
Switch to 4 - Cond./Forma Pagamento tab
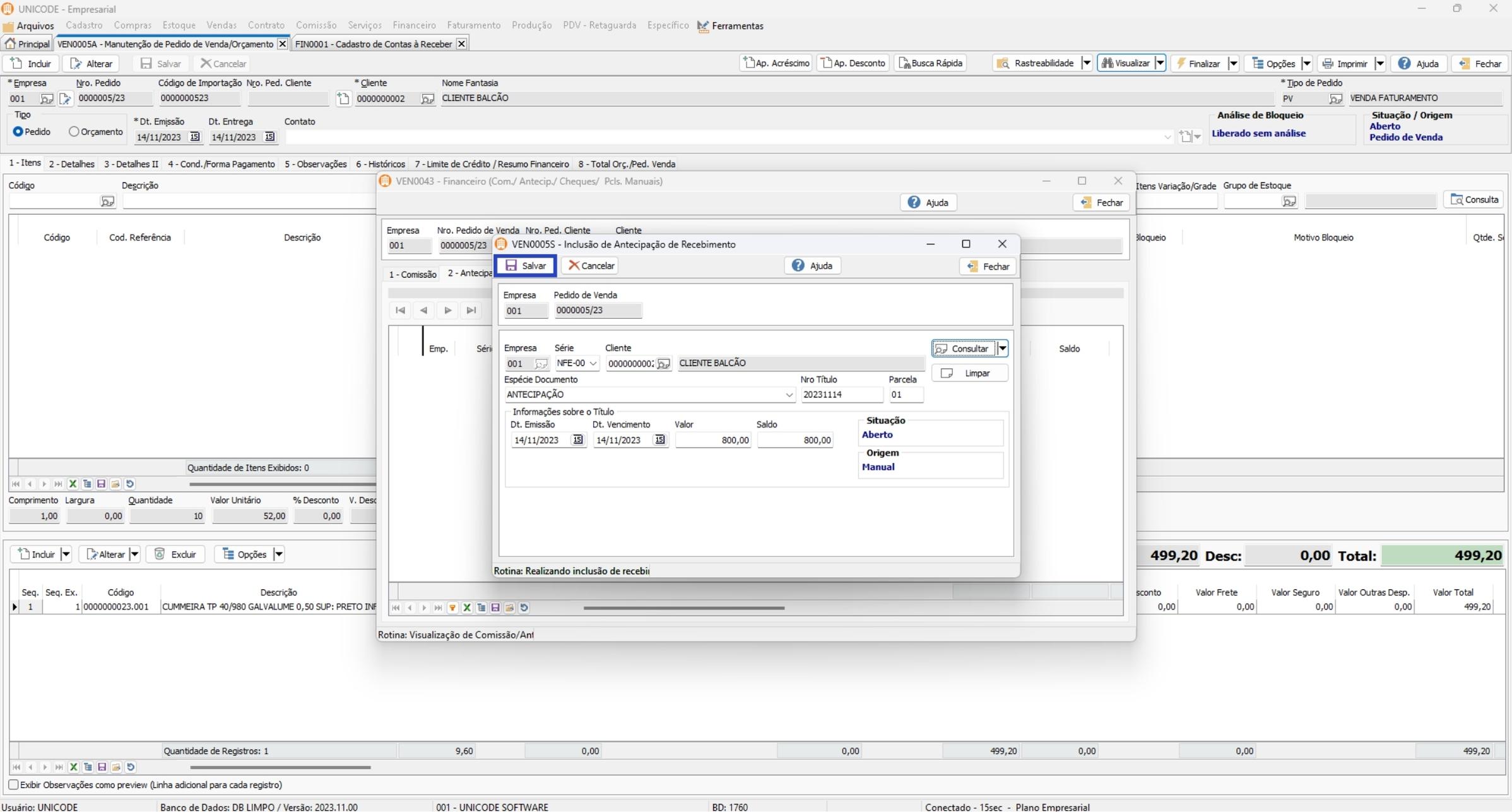click(x=221, y=164)
